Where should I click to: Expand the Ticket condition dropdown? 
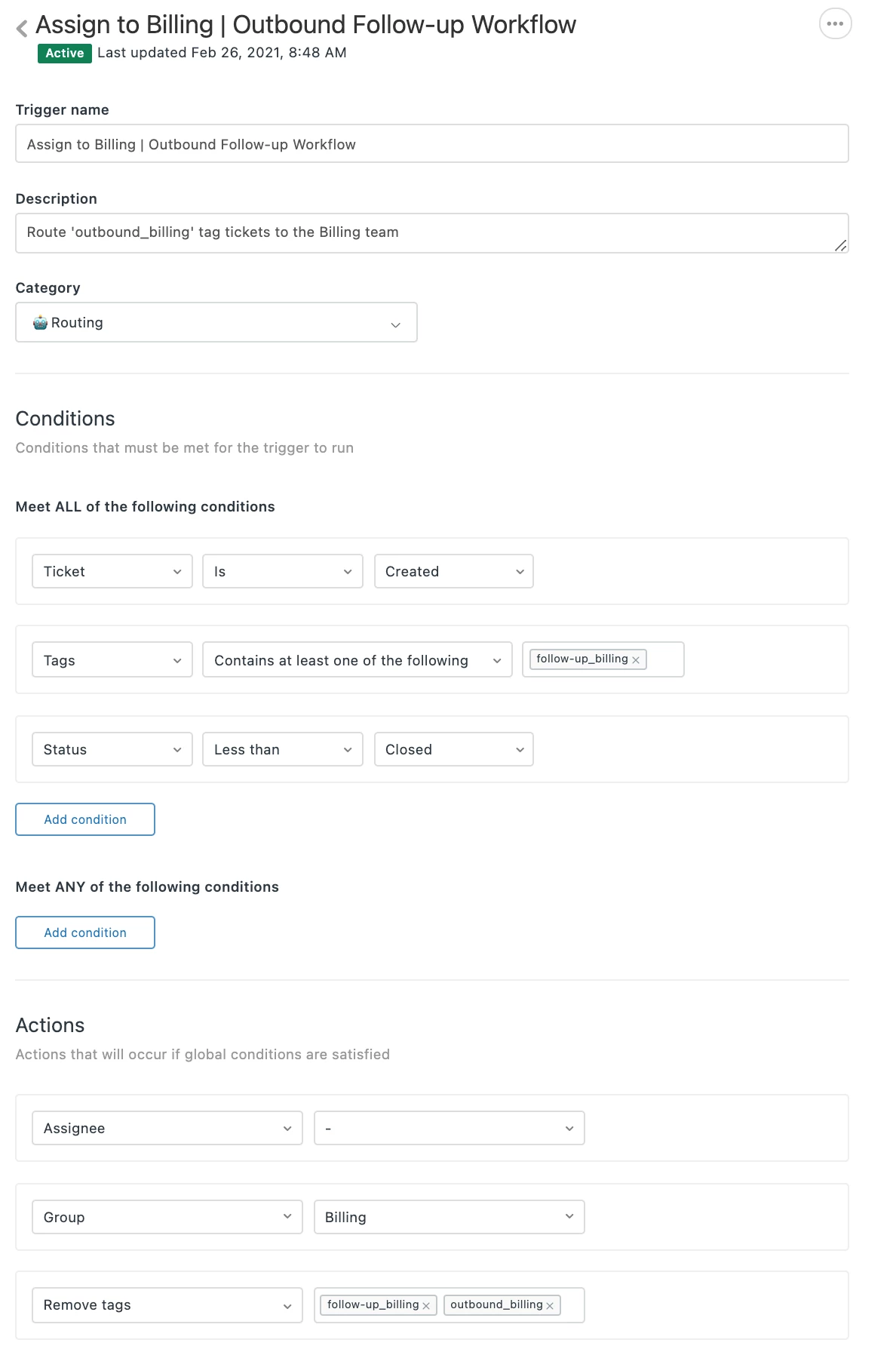112,572
